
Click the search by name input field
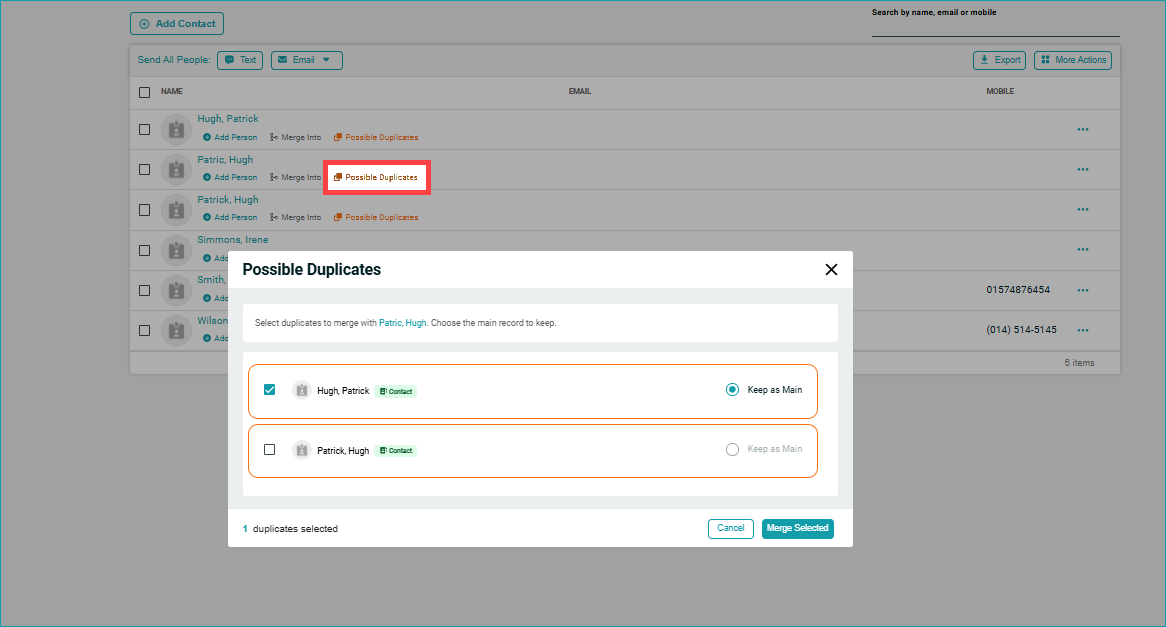995,28
